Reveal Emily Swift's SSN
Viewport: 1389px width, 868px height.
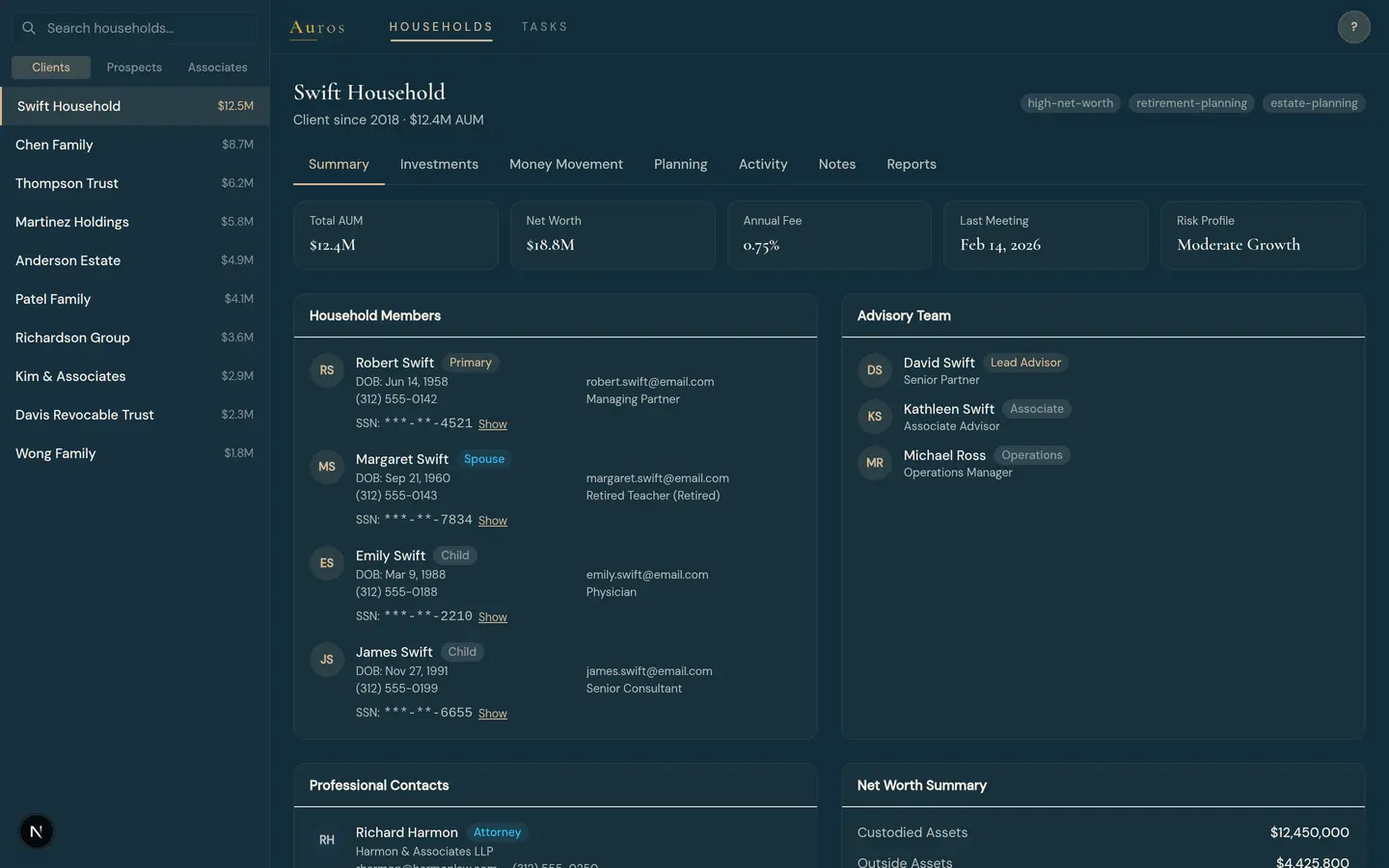coord(493,617)
